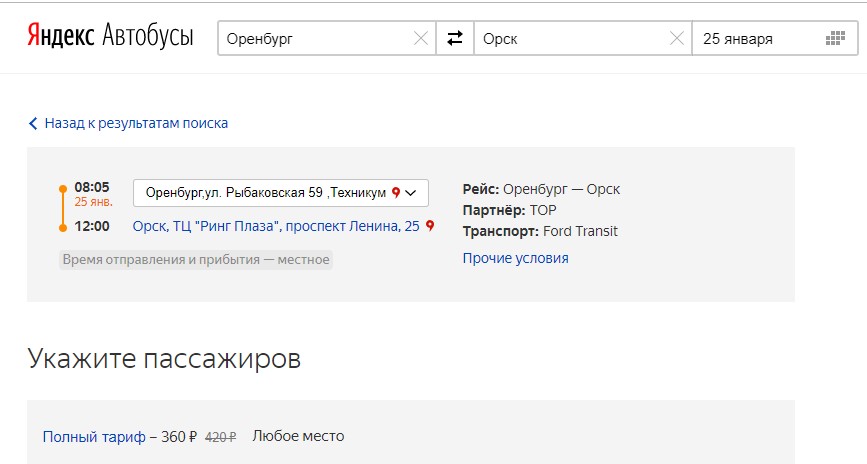Open the Оренбург, ул. Рыбаковская stop selector
The image size is (867, 464).
pos(265,192)
